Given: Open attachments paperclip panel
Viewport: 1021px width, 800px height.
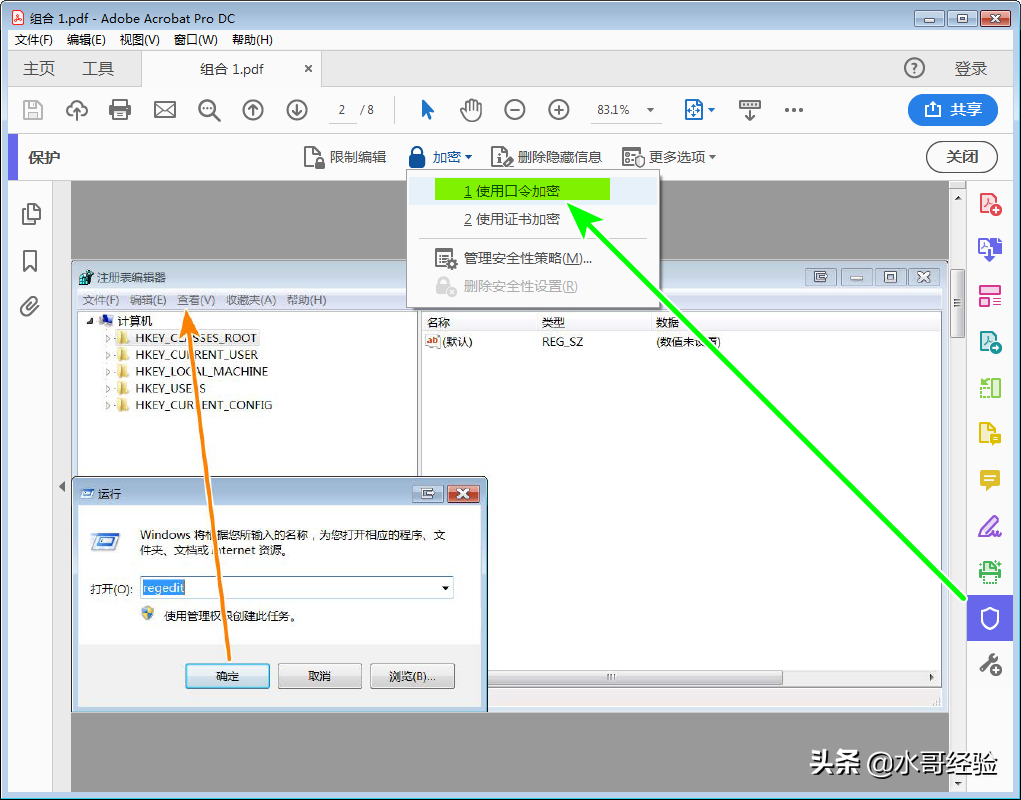Looking at the screenshot, I should tap(30, 306).
